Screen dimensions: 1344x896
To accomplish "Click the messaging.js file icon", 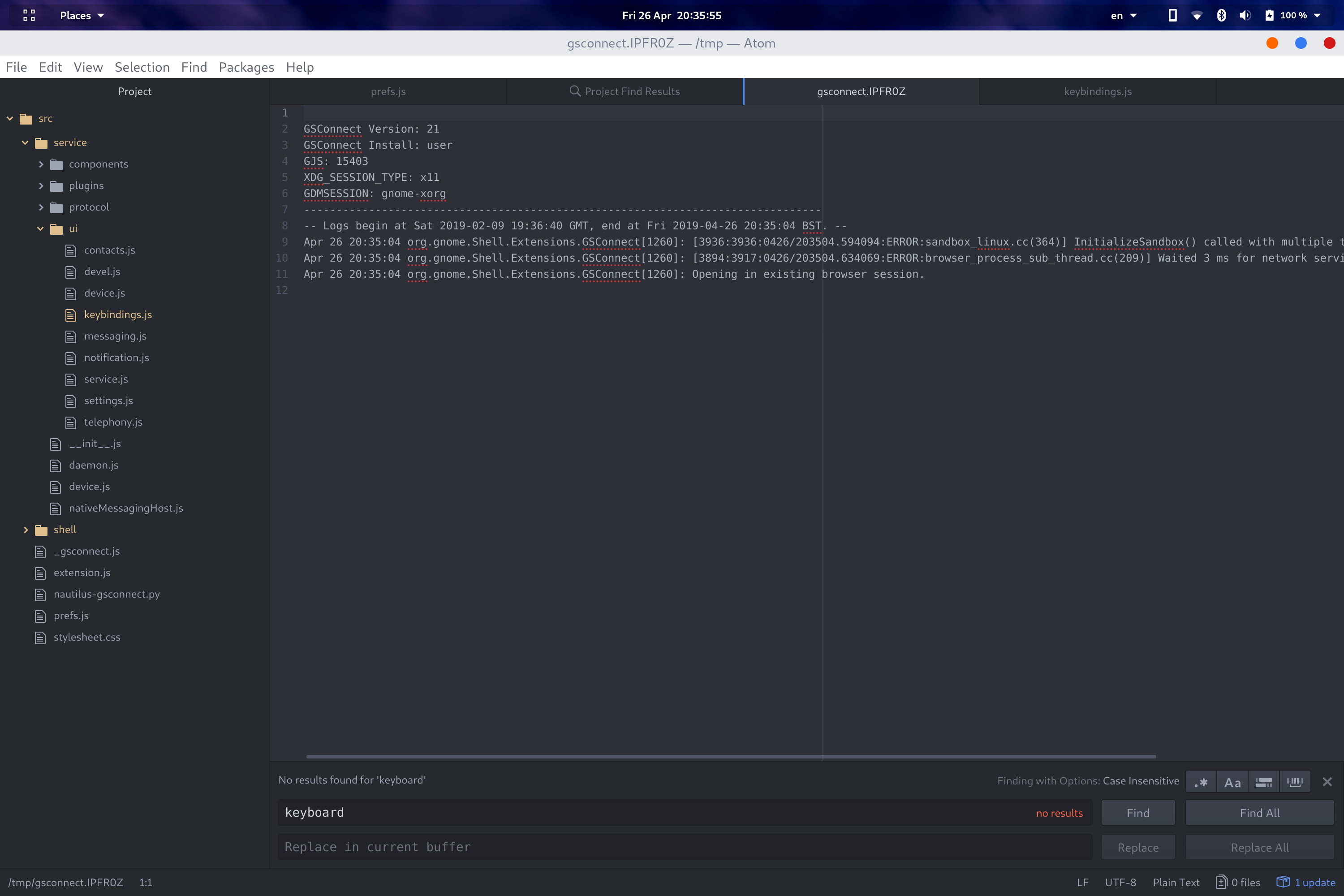I will point(71,336).
